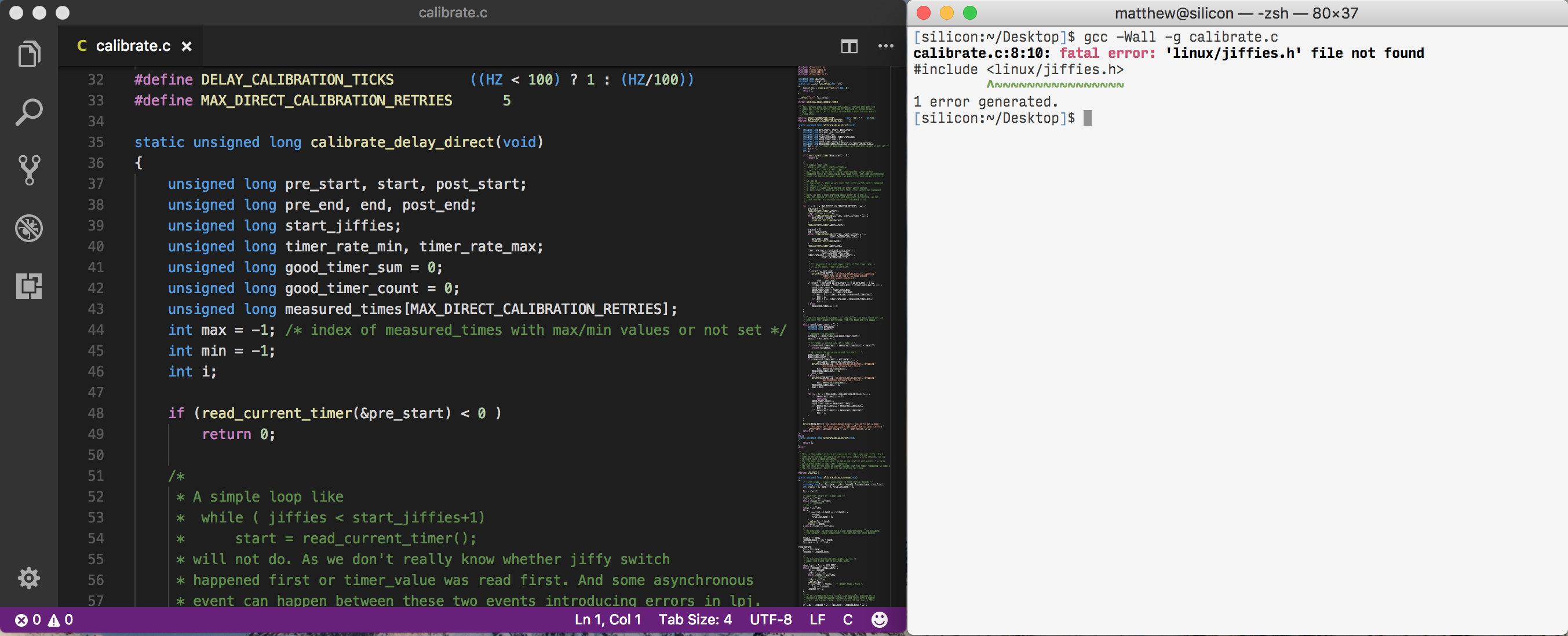Click MAX_DIRECT_CALIBRATION_RETRIES on the #define line

(326, 100)
